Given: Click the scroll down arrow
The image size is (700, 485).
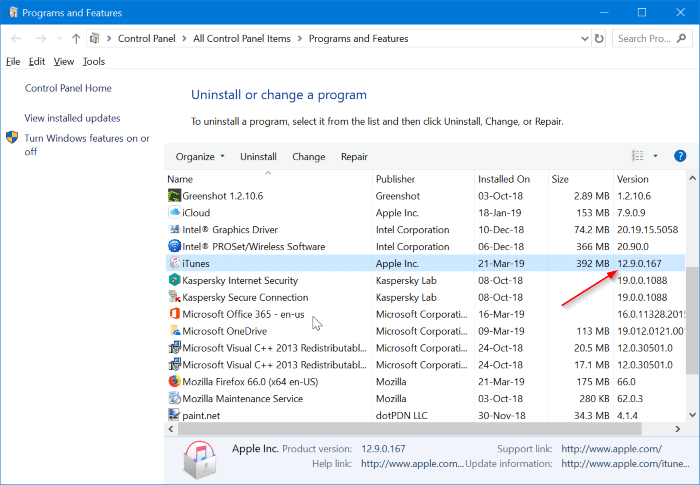Looking at the screenshot, I should coord(692,414).
